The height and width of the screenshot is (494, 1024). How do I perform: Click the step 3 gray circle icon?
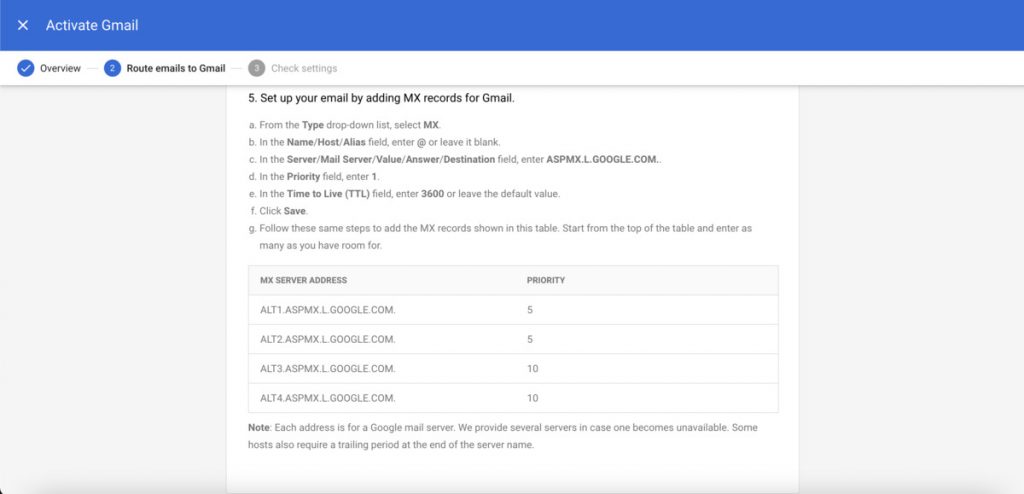point(257,68)
